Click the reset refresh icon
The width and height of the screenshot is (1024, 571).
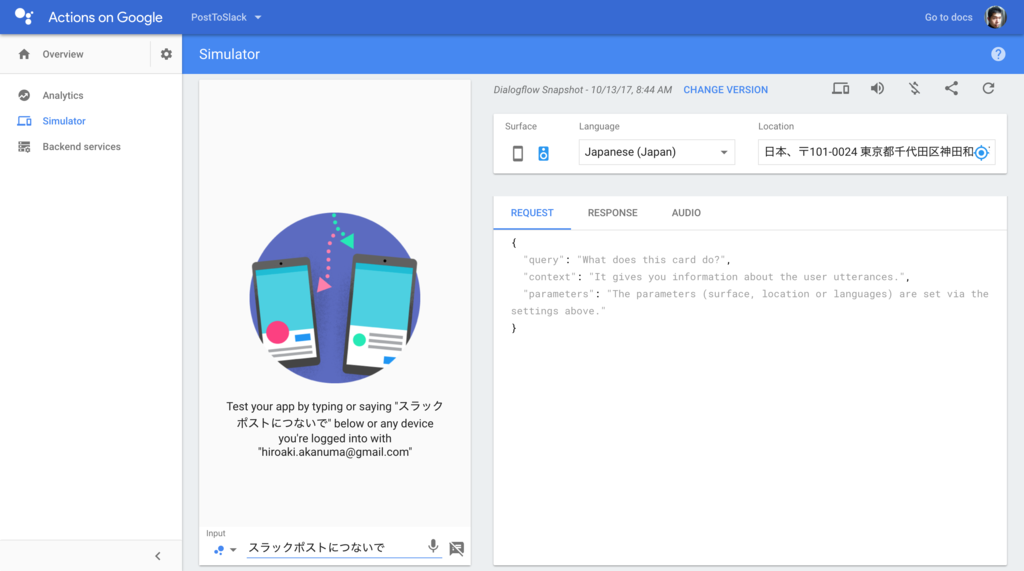pyautogui.click(x=989, y=89)
